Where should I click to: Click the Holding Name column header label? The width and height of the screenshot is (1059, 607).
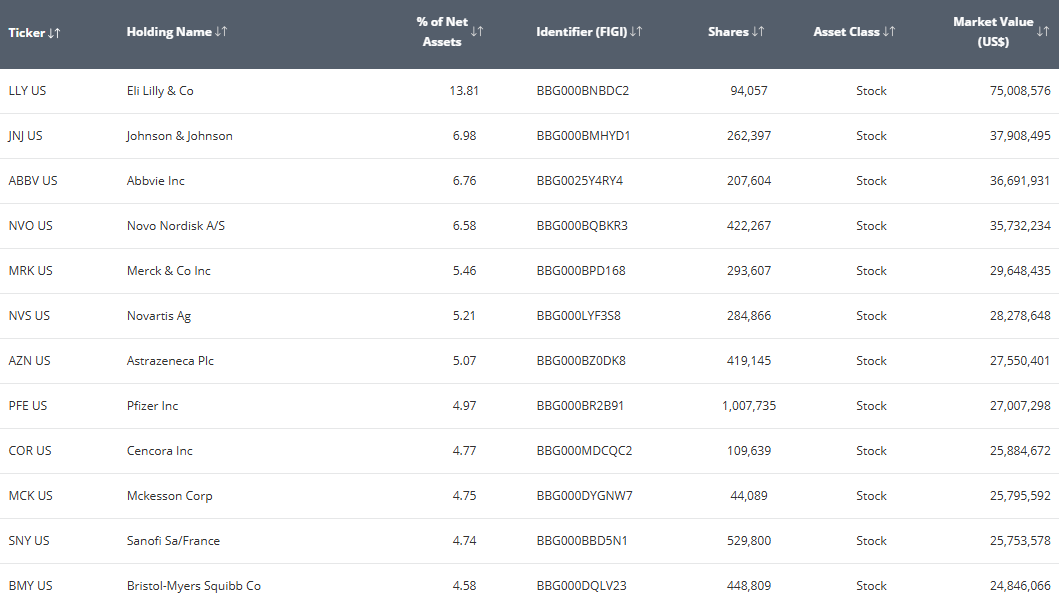pyautogui.click(x=170, y=32)
